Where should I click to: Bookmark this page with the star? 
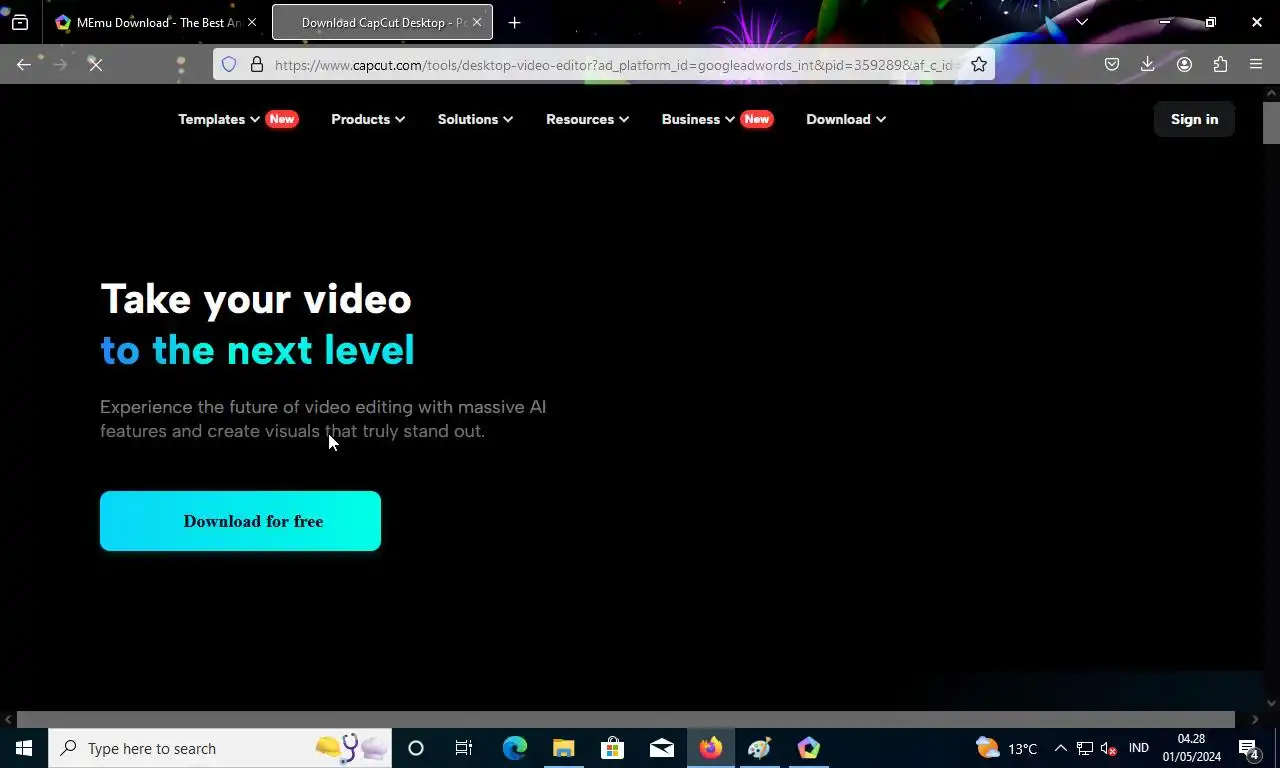click(979, 64)
